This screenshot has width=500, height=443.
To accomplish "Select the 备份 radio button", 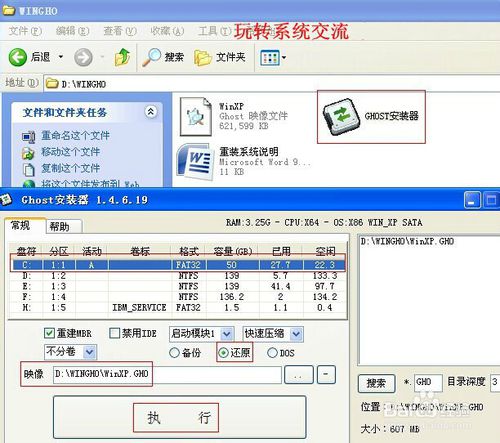I will pos(174,353).
